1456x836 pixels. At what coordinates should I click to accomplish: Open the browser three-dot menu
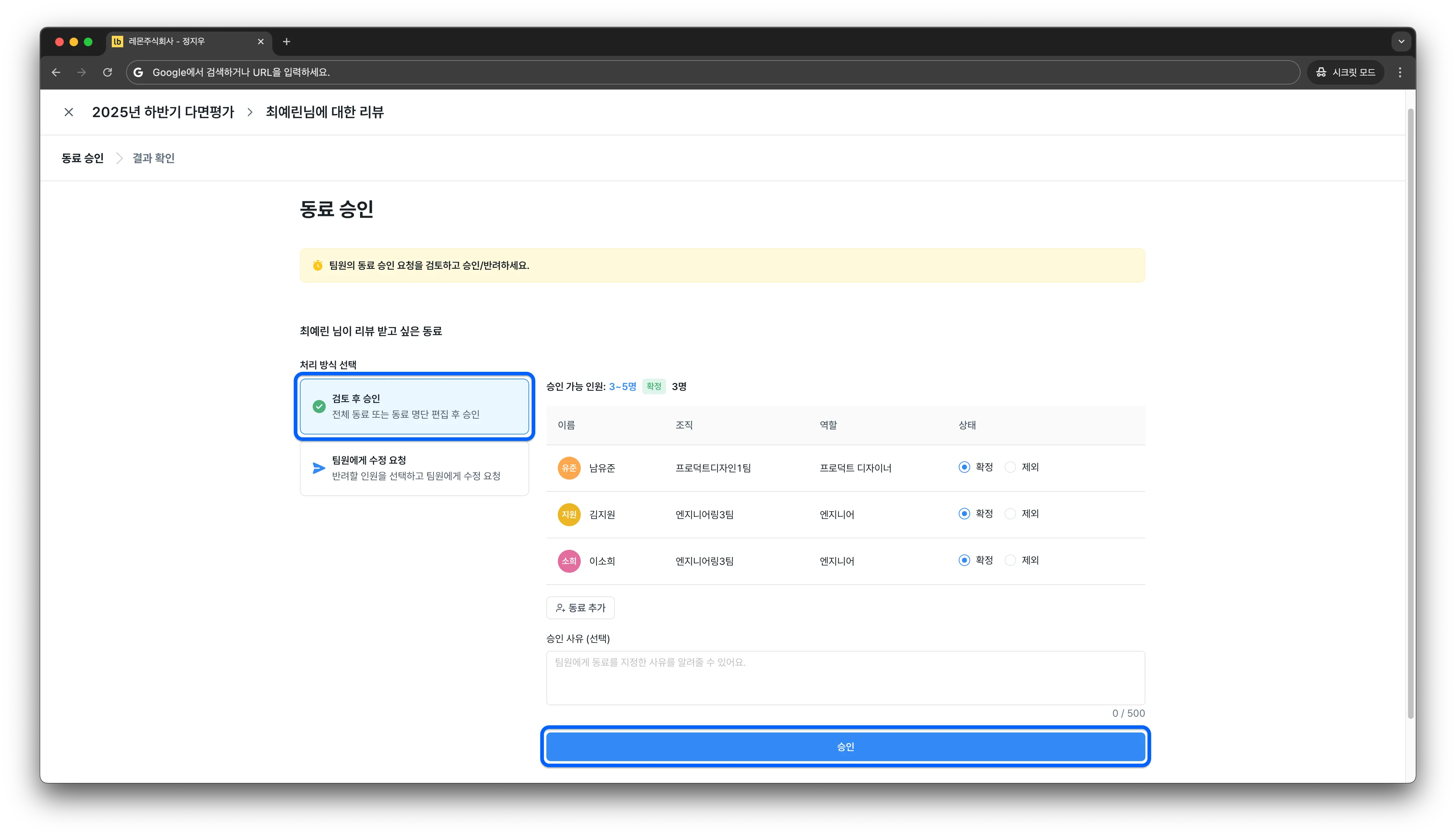click(1400, 72)
